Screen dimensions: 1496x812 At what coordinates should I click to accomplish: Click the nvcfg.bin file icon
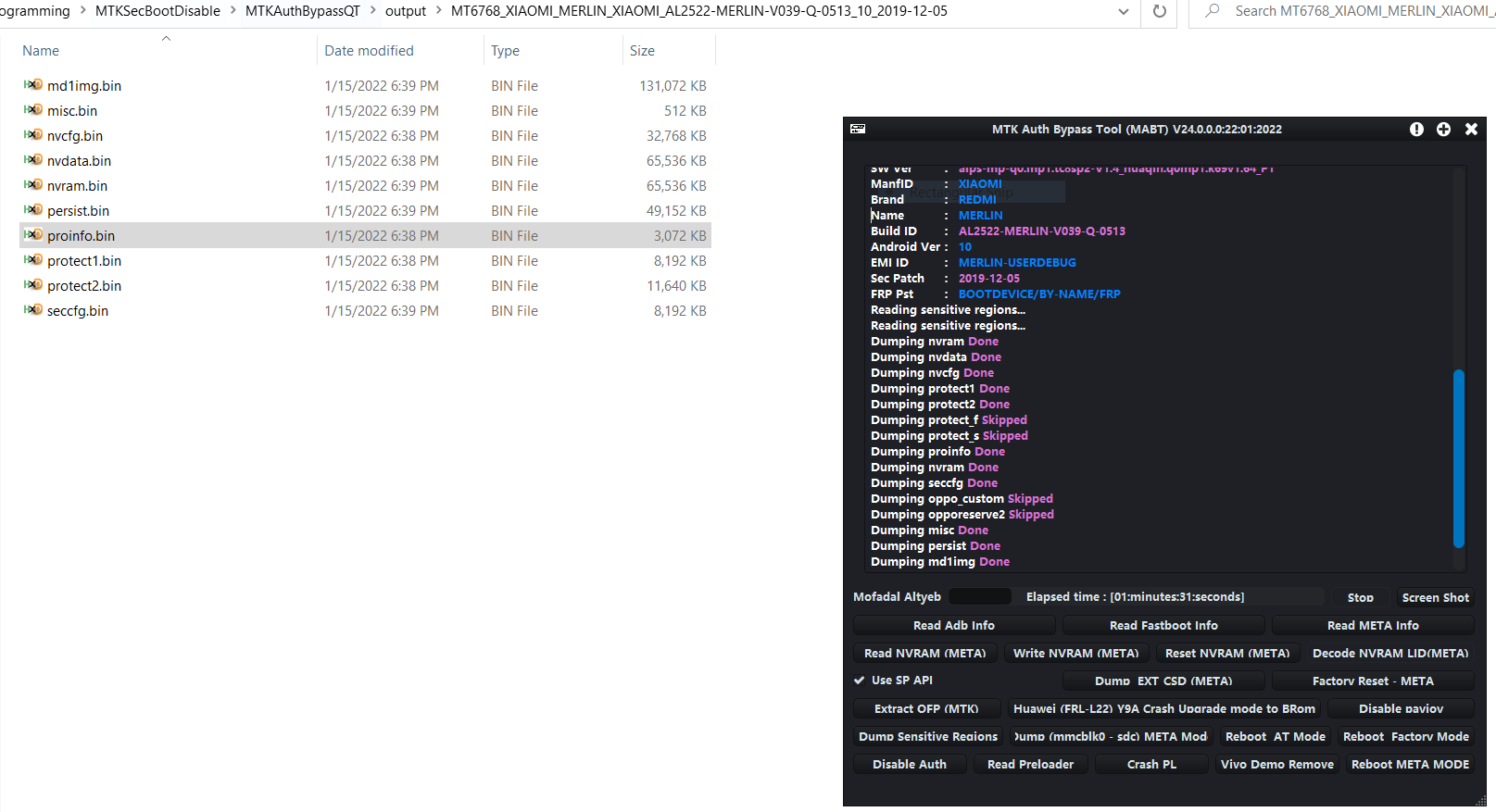point(33,135)
